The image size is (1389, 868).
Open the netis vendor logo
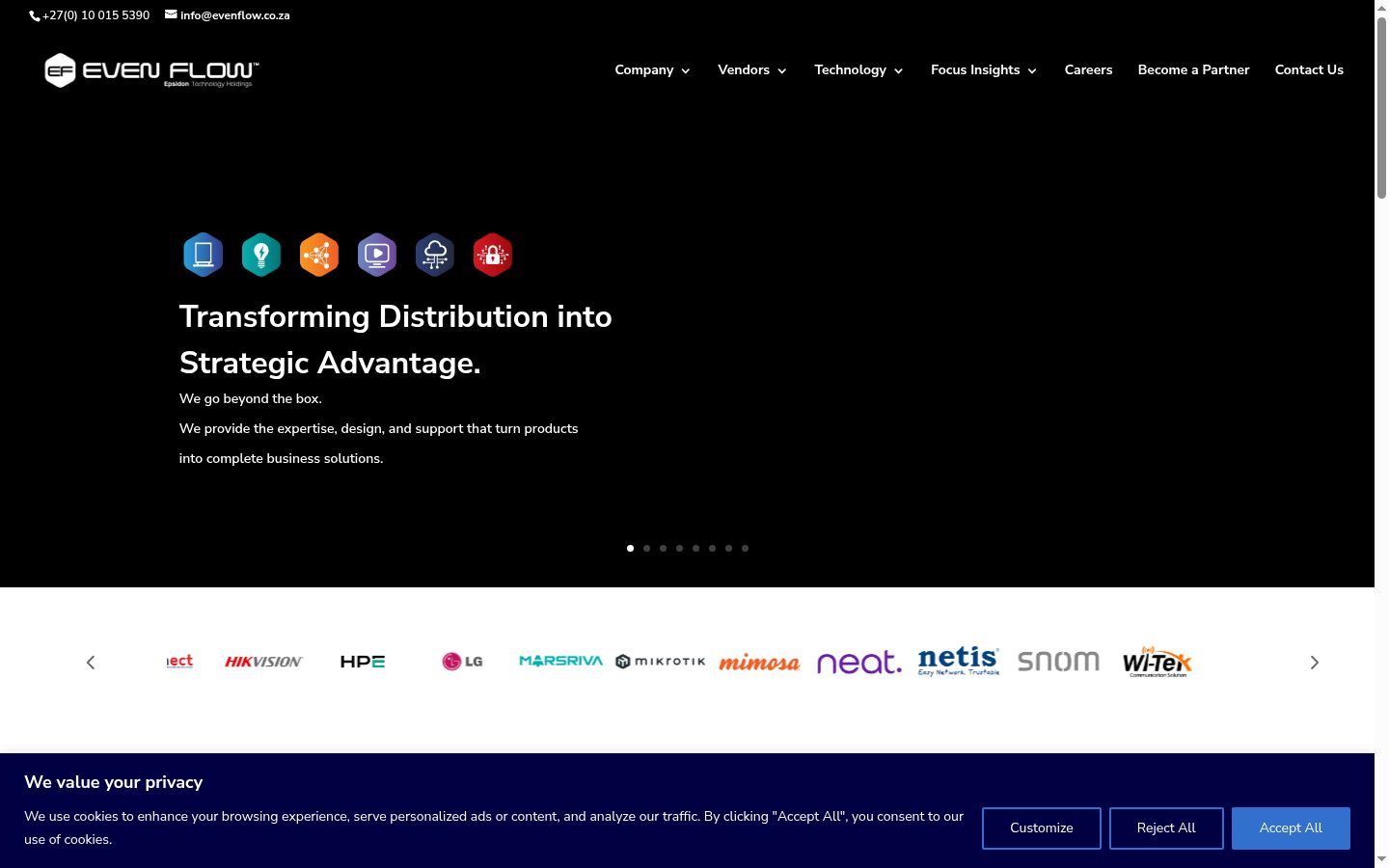[959, 661]
